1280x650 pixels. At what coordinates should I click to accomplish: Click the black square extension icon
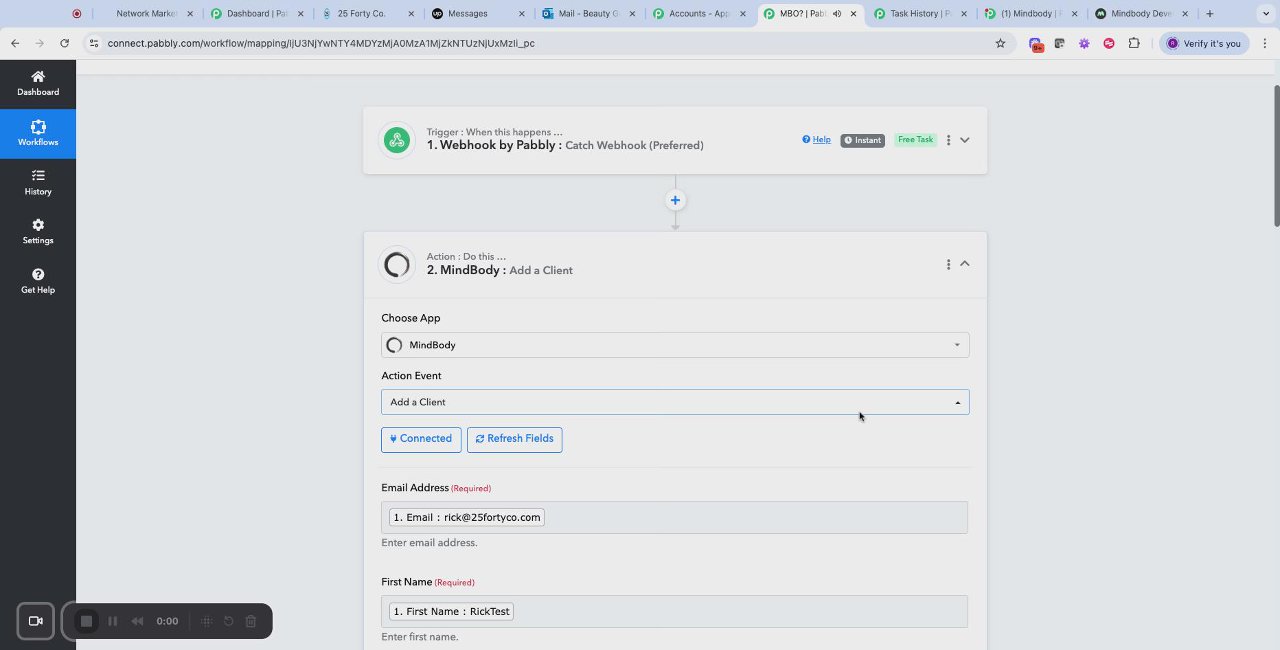click(1059, 43)
